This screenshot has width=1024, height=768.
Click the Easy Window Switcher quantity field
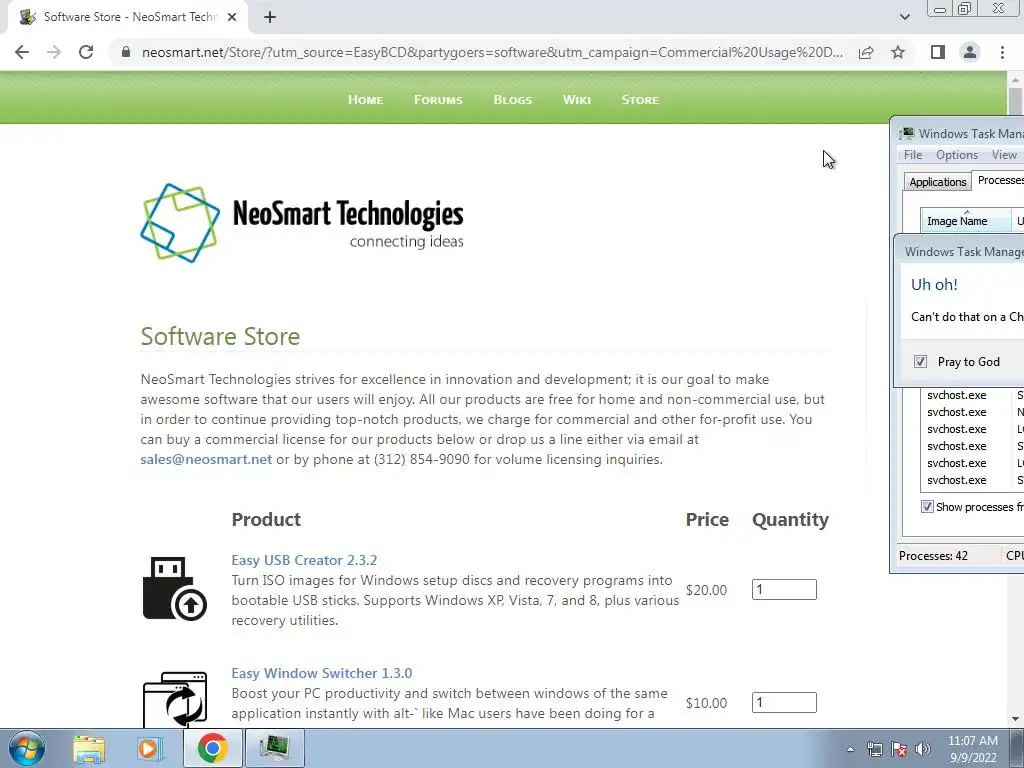tap(784, 703)
